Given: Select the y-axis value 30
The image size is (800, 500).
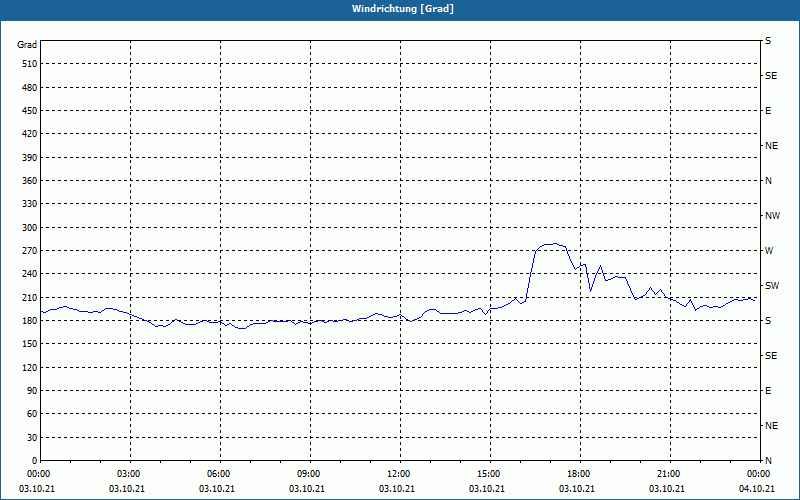Looking at the screenshot, I should click(x=32, y=438).
